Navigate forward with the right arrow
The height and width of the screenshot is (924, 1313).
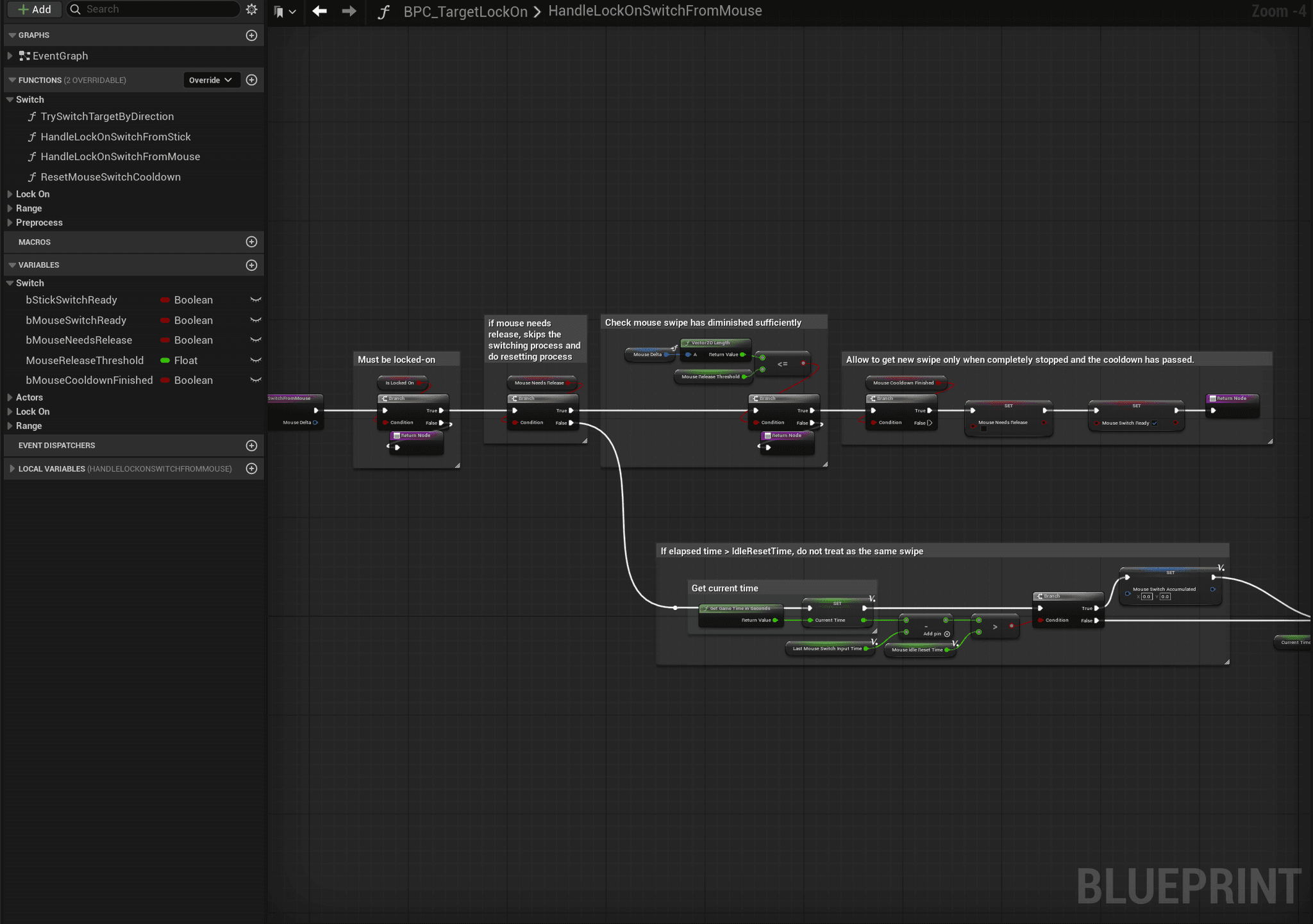[x=349, y=11]
